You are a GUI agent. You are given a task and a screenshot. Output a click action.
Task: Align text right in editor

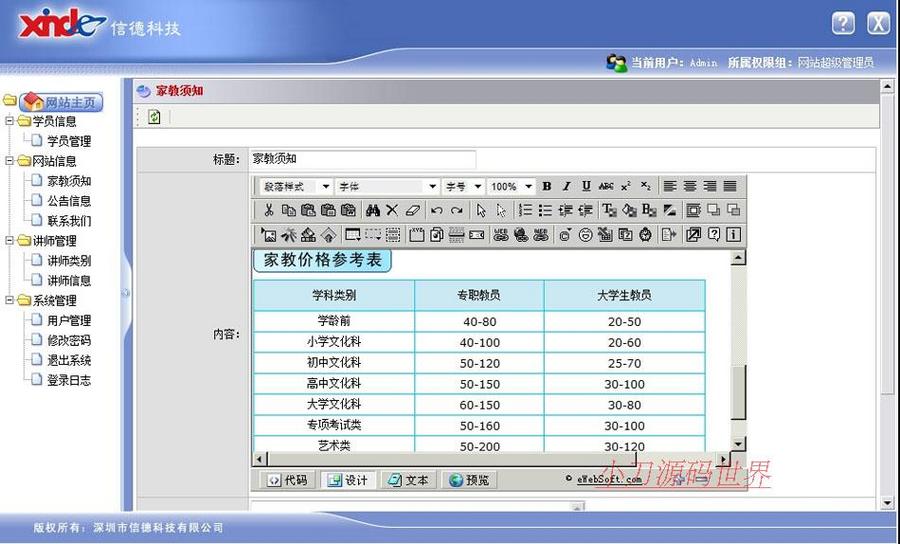click(710, 186)
